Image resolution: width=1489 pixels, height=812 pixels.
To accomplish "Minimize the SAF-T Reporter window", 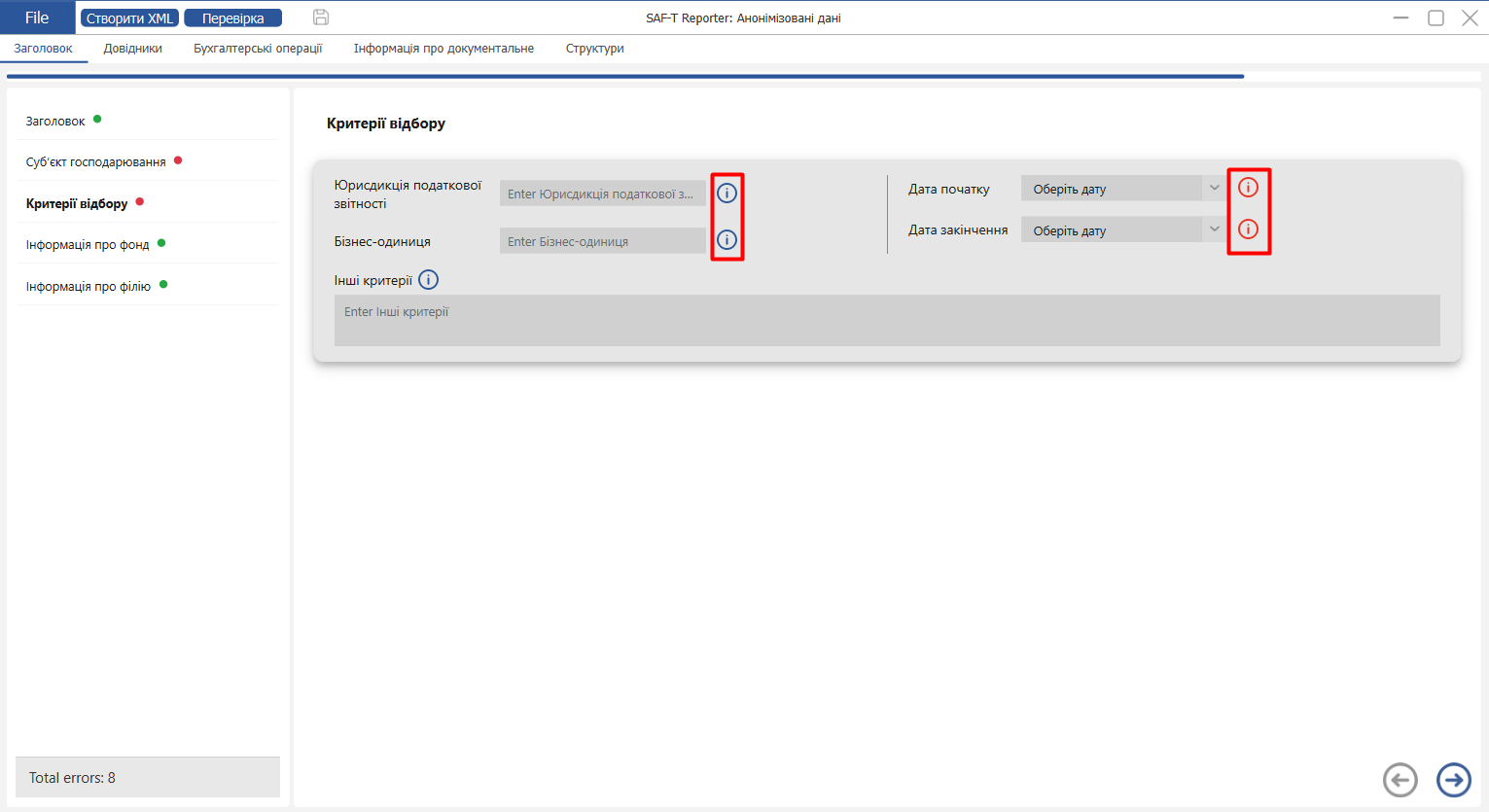I will (x=1400, y=18).
